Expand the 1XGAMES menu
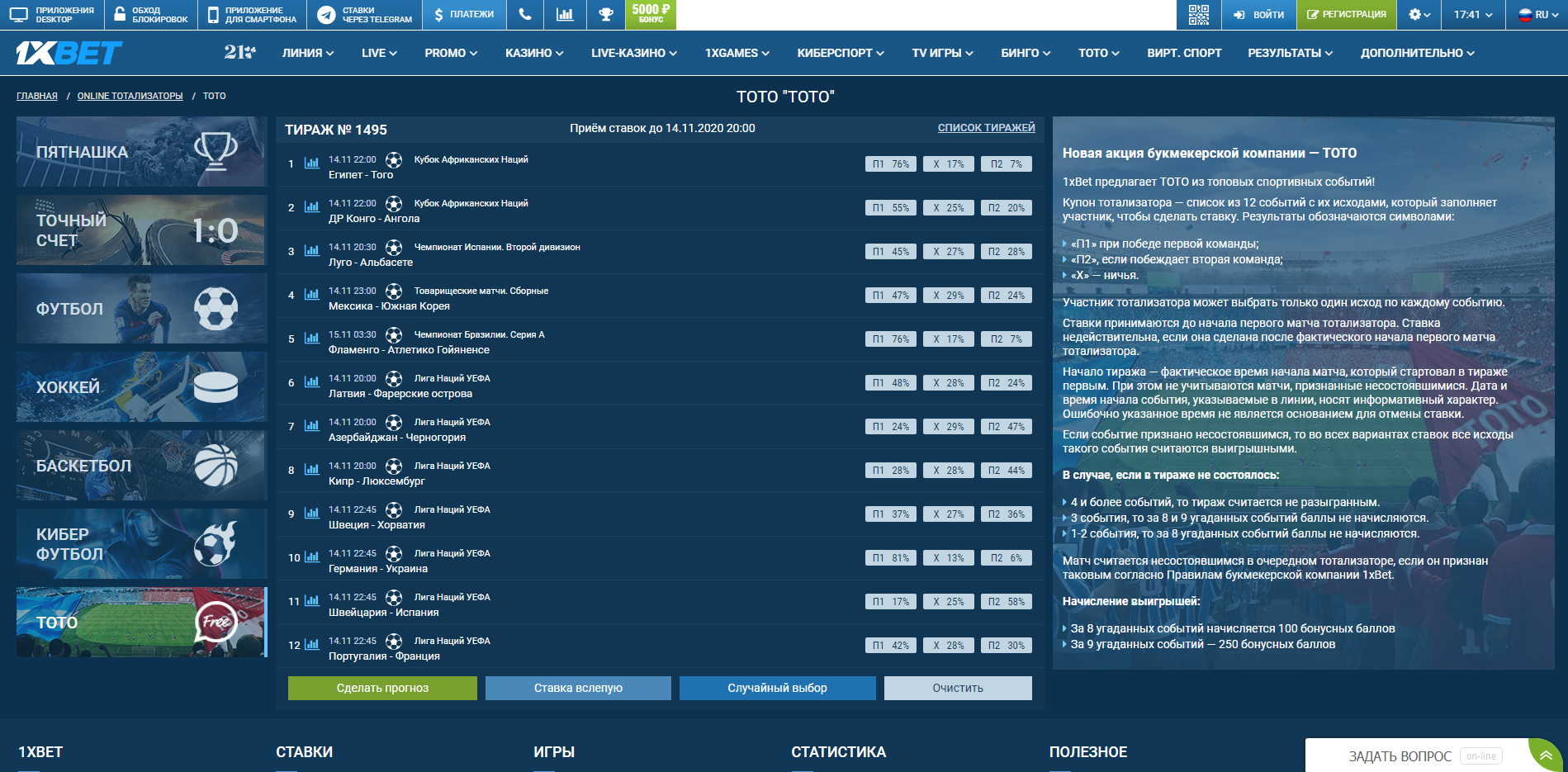 click(x=737, y=53)
